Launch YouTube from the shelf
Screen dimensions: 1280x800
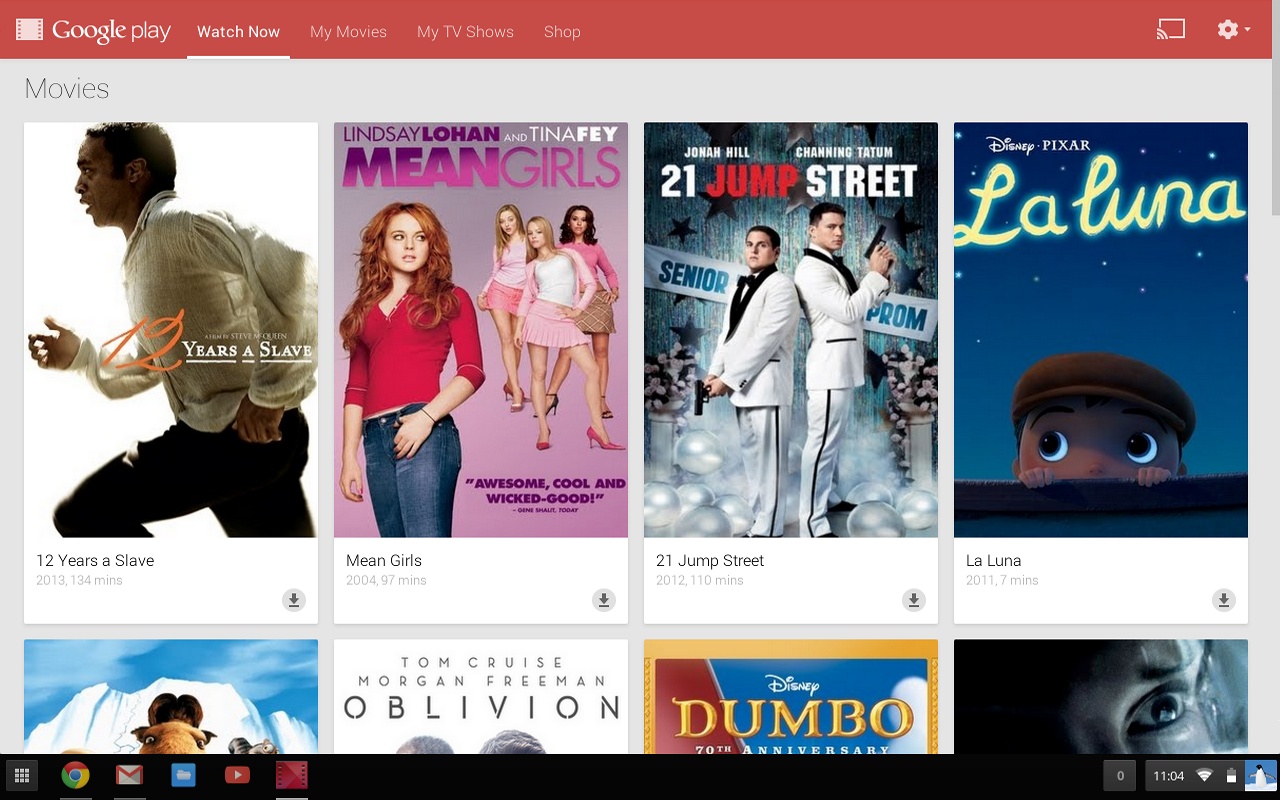(237, 776)
